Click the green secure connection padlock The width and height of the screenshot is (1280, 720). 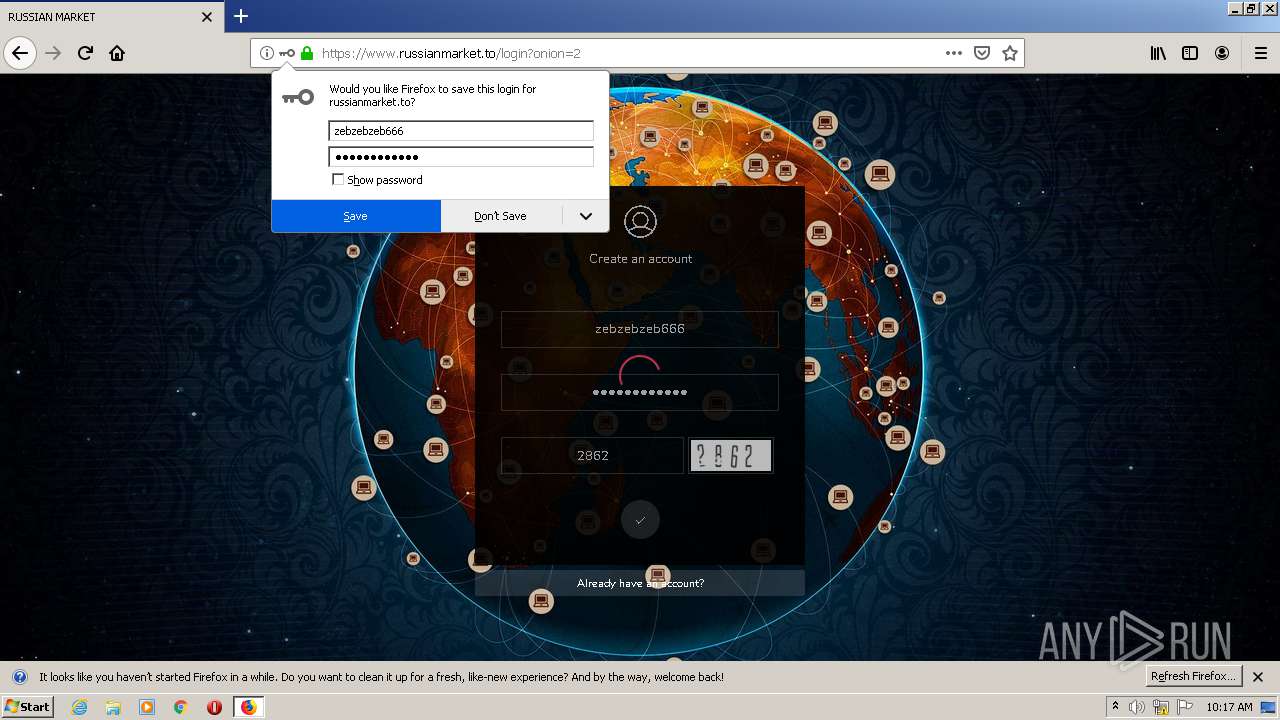click(x=307, y=53)
